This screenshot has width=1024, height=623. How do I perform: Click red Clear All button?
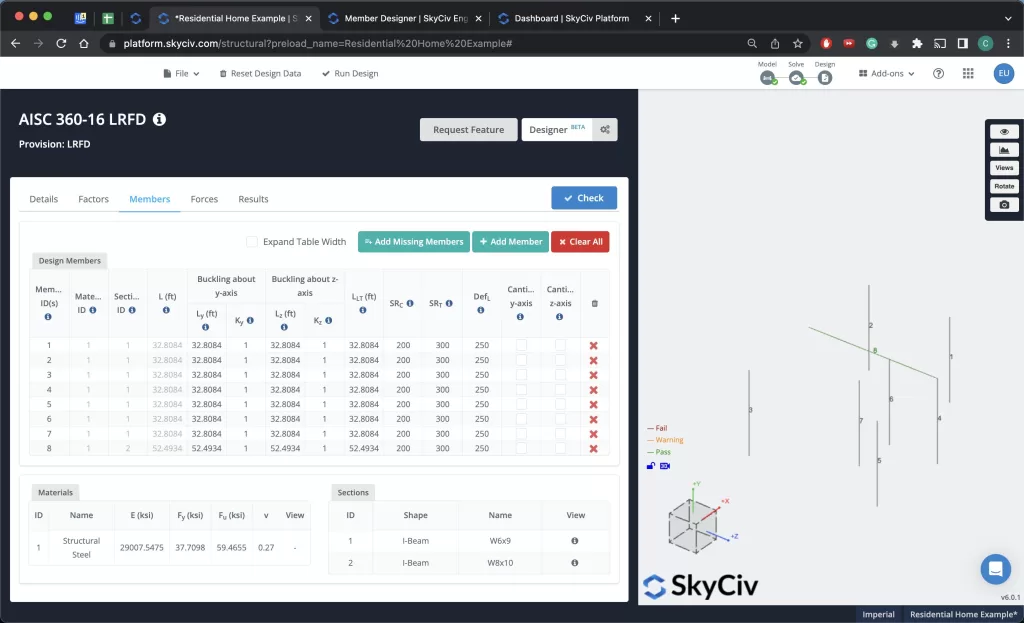[580, 242]
